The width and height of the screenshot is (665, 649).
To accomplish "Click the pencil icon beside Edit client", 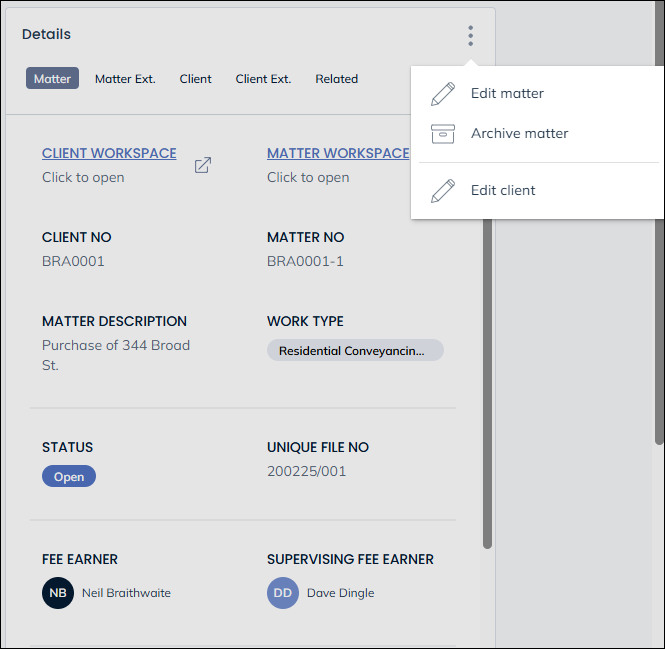I will (x=442, y=191).
